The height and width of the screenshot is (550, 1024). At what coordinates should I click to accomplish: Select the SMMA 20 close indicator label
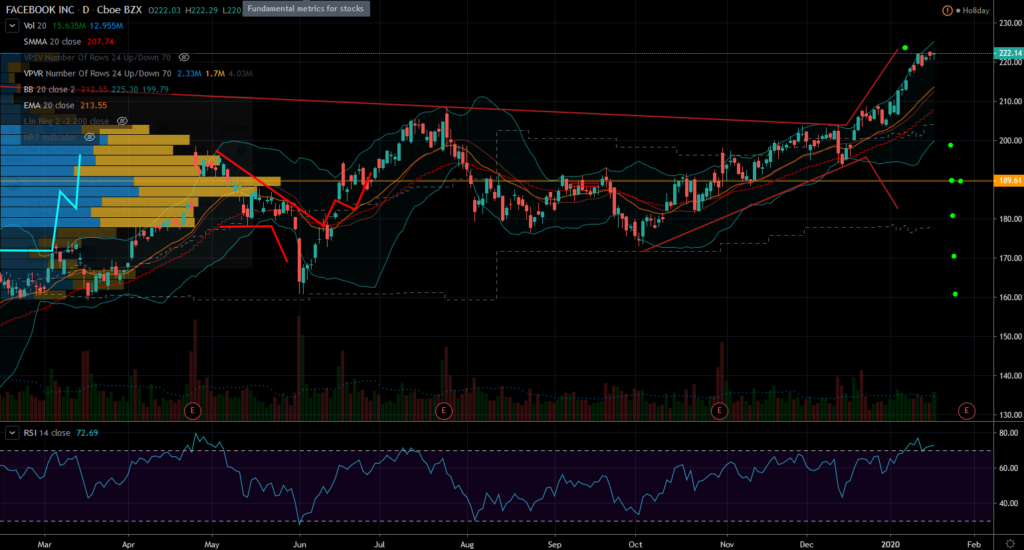[52, 41]
